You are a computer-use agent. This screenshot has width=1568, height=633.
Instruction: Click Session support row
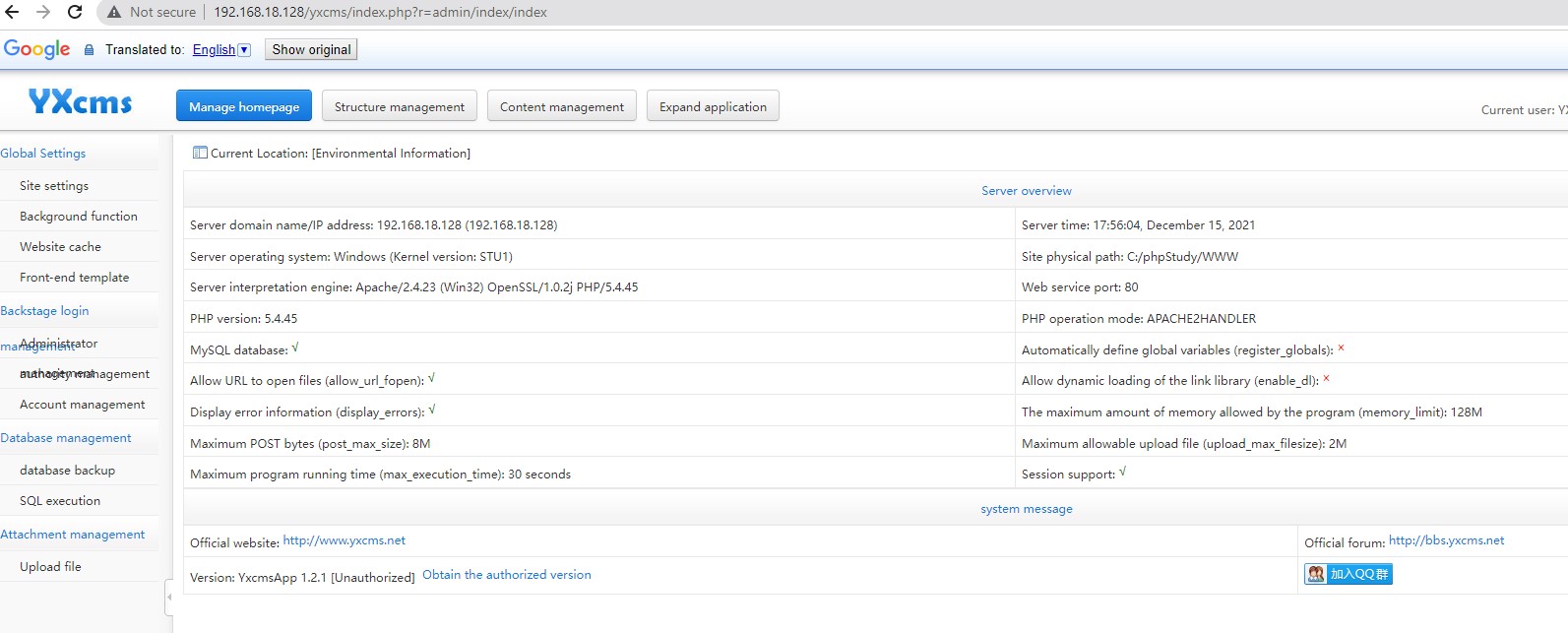pos(1291,474)
